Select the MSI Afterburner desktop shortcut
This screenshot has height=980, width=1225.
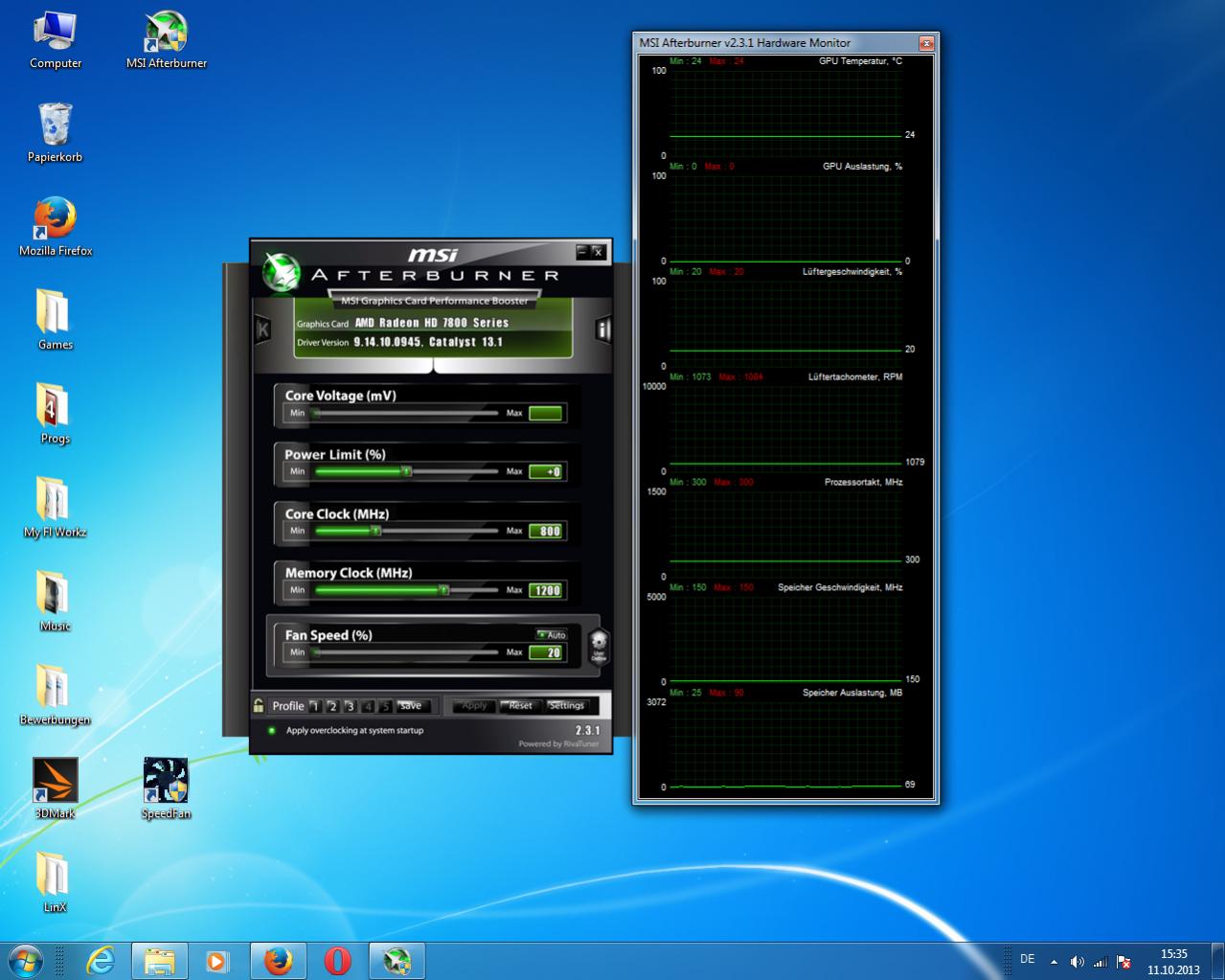click(x=167, y=40)
